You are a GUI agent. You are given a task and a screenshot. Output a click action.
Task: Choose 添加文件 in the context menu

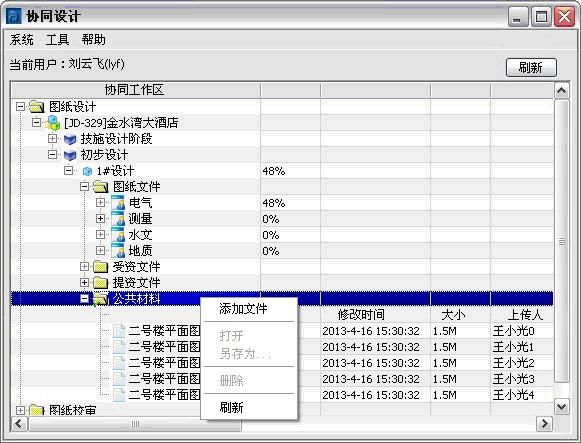(x=249, y=309)
